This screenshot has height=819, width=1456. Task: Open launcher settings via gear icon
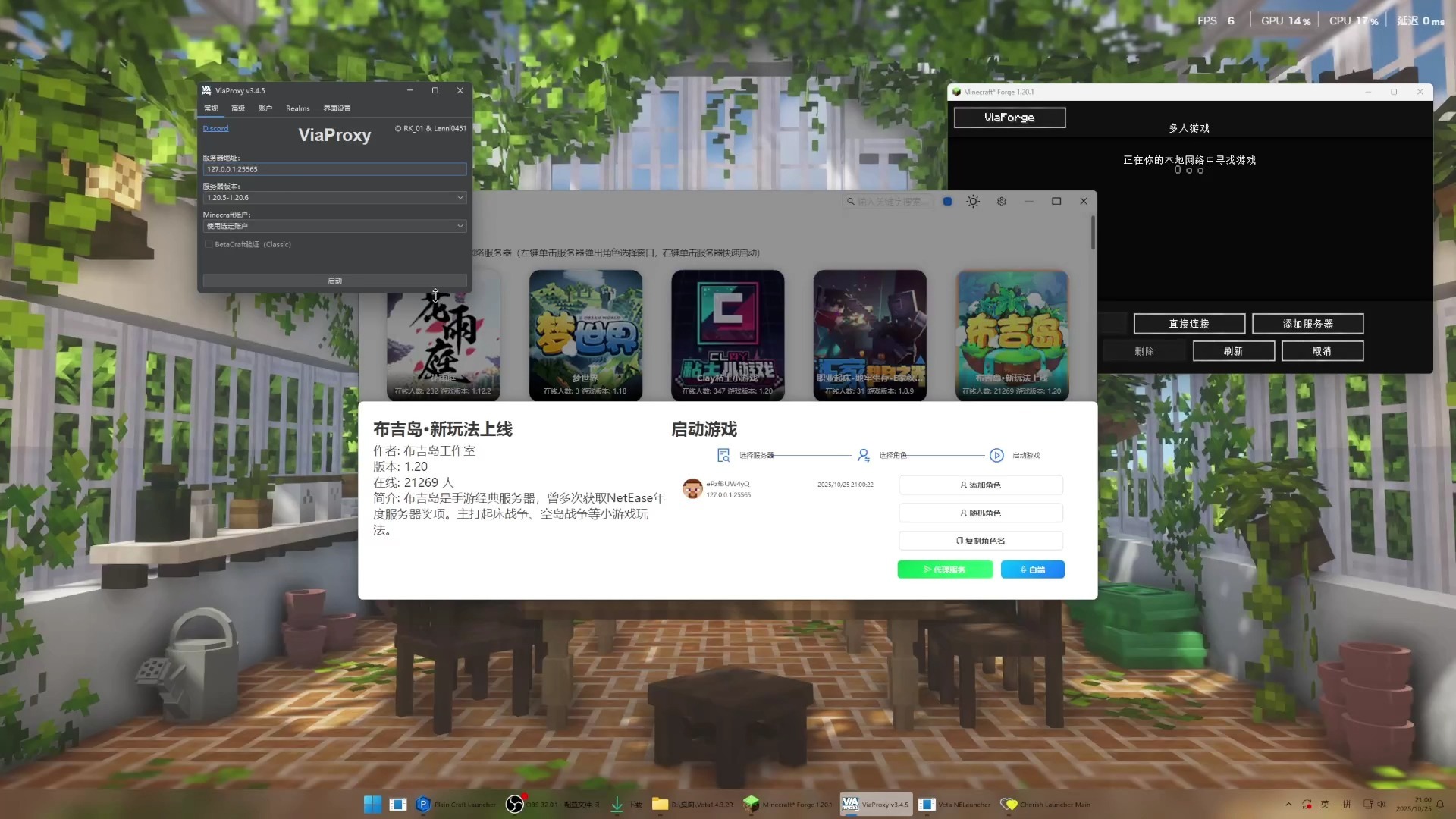pos(1002,201)
